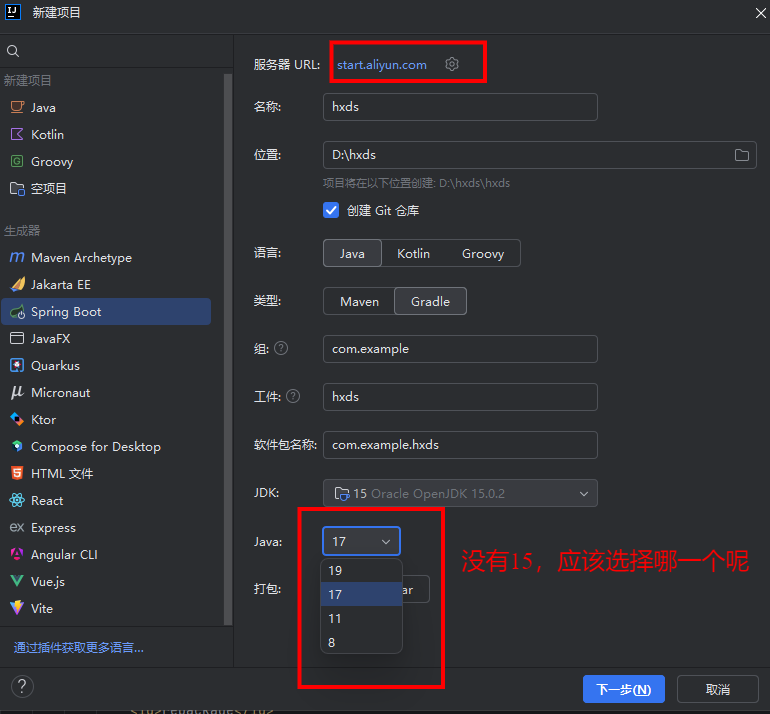Choose Kotlin as the language
Image resolution: width=770 pixels, height=714 pixels.
coord(413,253)
